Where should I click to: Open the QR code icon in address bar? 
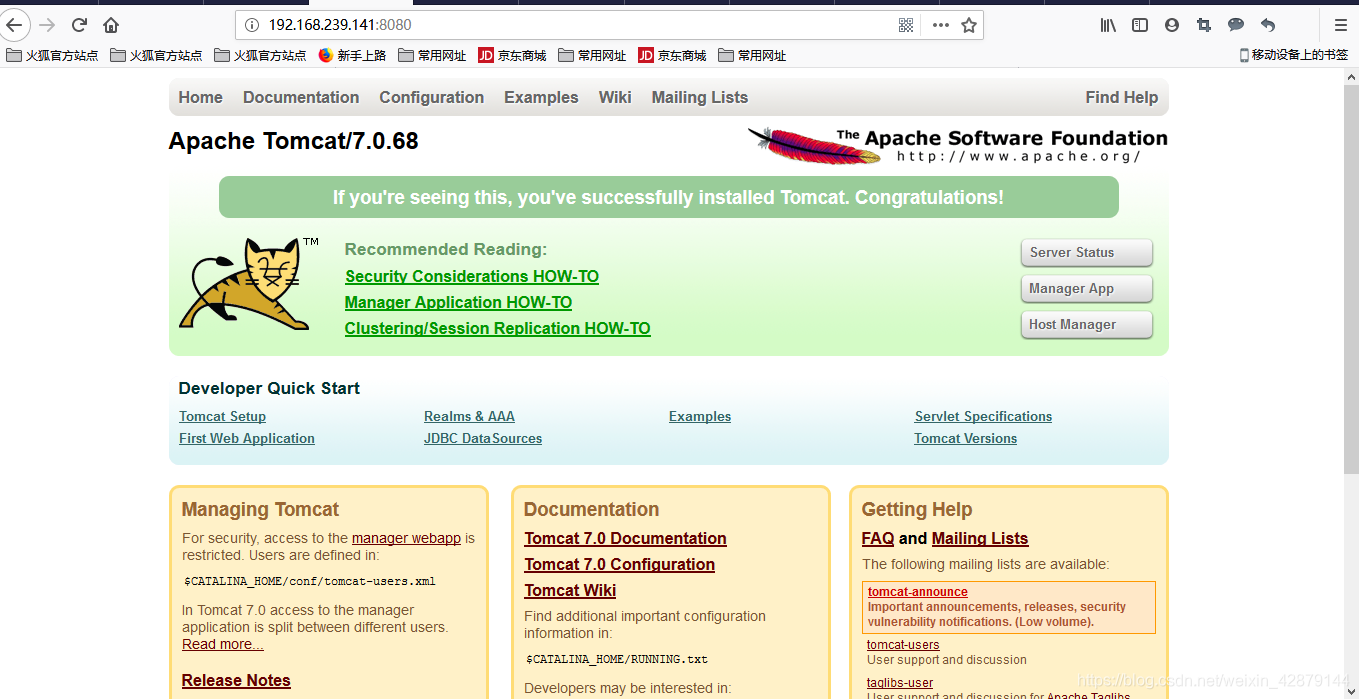906,25
